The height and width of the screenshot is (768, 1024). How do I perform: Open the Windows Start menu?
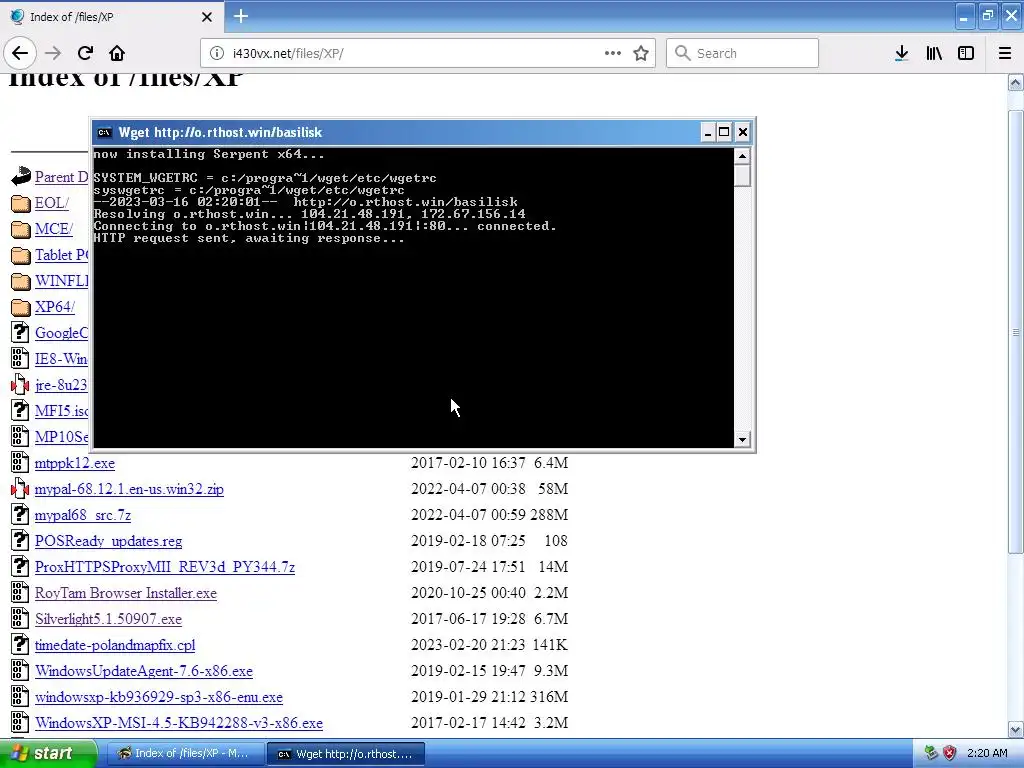tap(48, 754)
